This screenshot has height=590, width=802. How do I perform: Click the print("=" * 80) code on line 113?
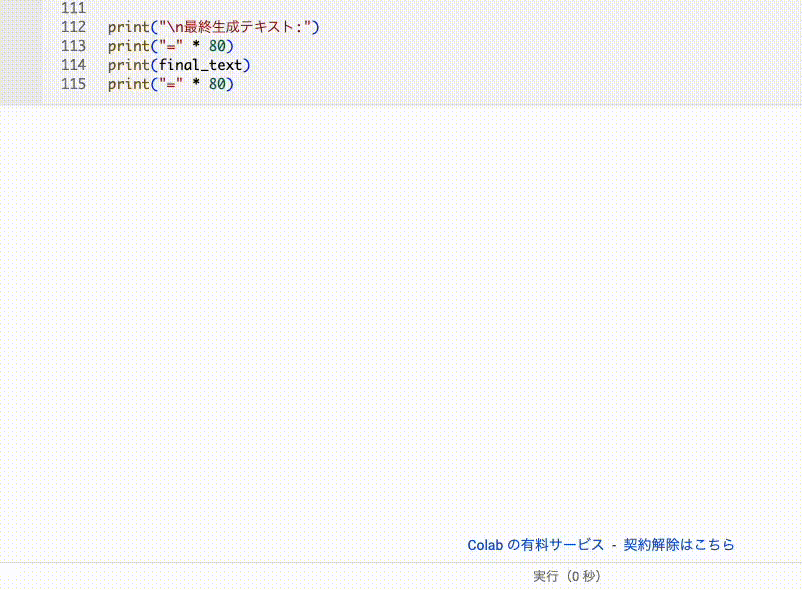click(x=170, y=46)
